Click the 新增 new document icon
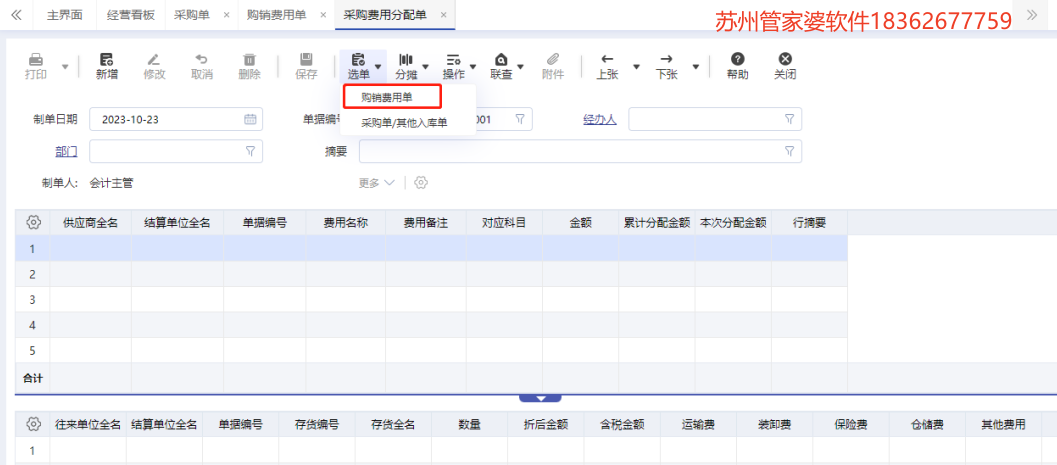The image size is (1057, 465). [x=107, y=60]
